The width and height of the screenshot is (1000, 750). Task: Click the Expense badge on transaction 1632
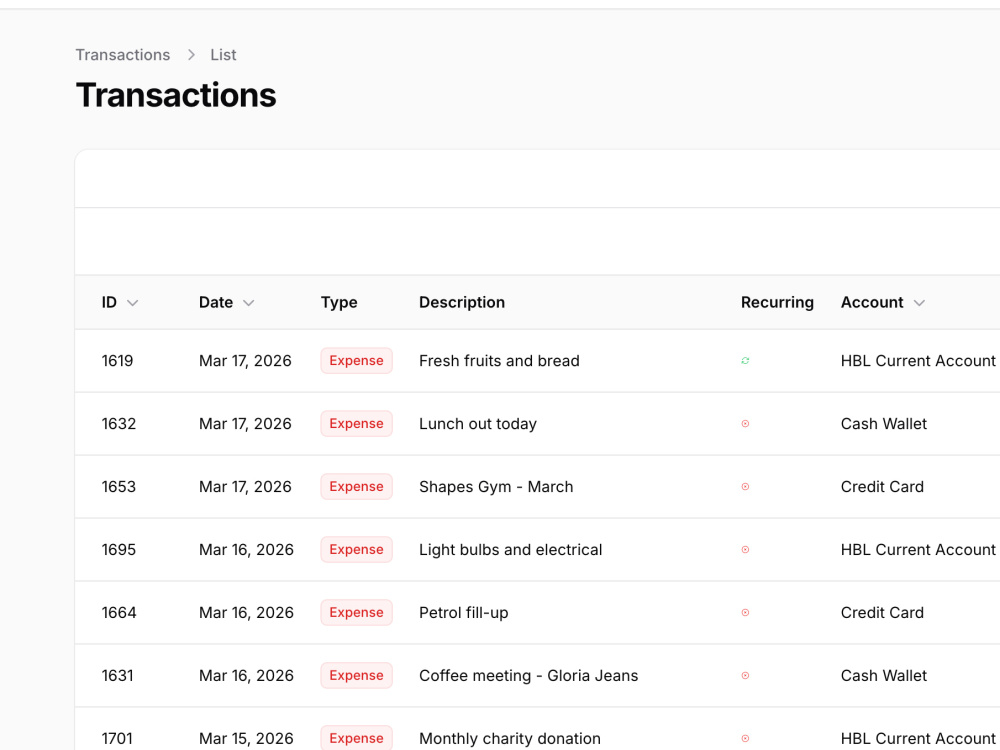tap(357, 424)
